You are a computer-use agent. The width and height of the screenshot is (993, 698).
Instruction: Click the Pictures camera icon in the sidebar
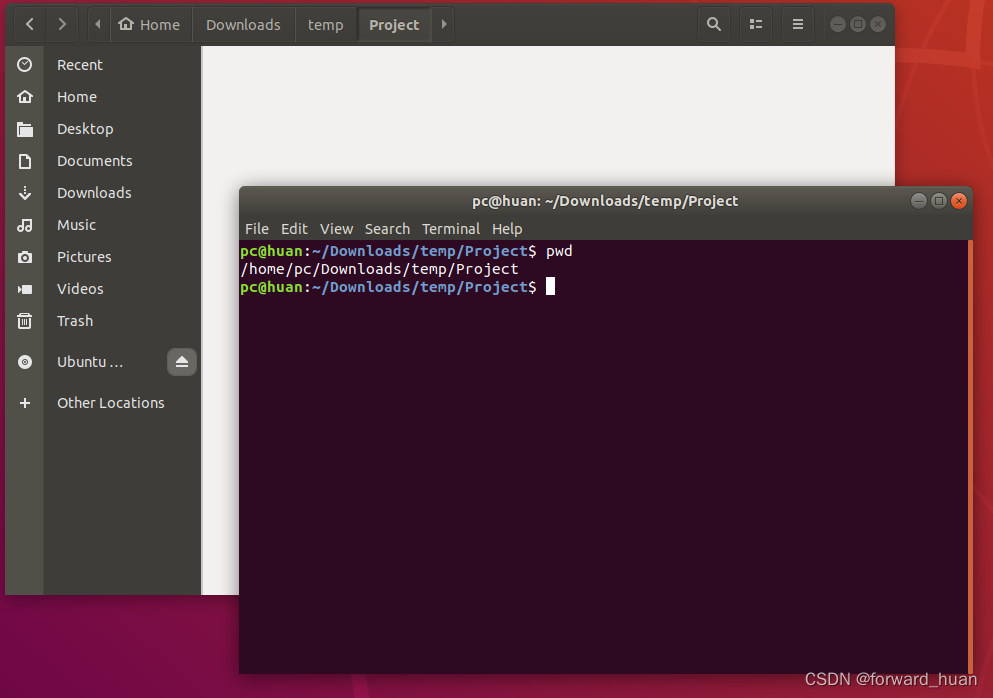click(x=25, y=257)
